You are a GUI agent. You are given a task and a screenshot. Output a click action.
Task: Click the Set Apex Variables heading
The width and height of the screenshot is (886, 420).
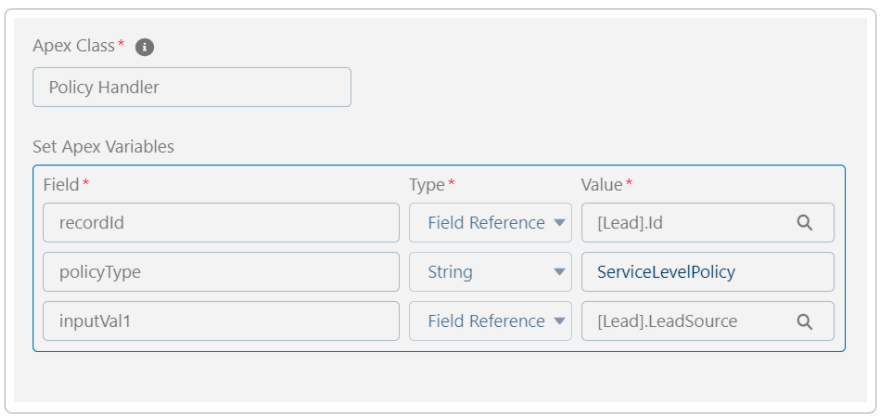103,147
